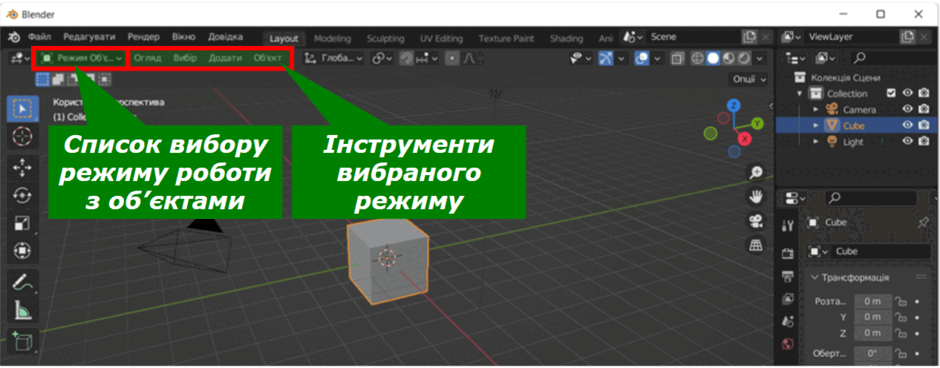Click the new scene icon next to Scene field
This screenshot has height=368, width=940.
749,37
